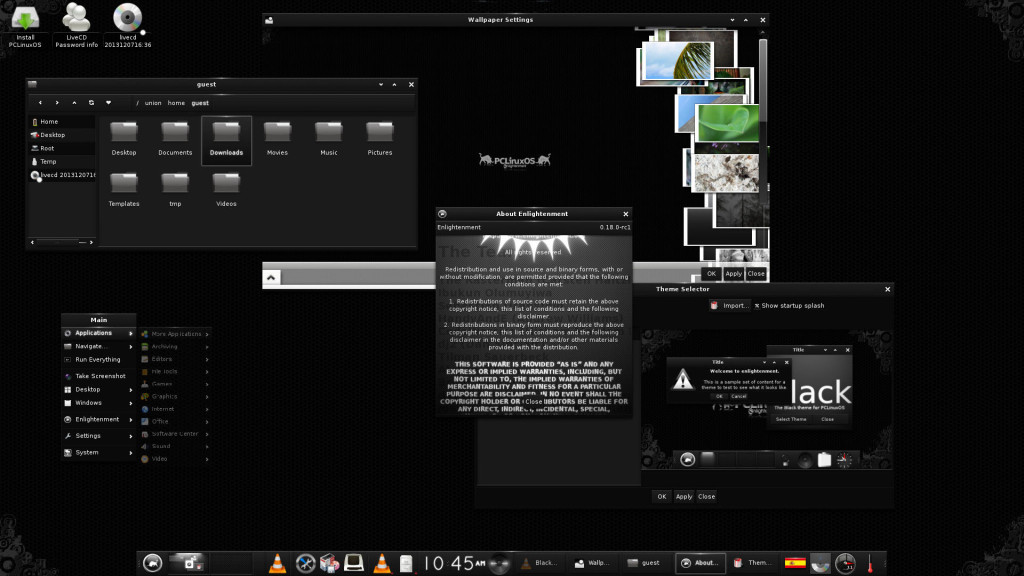Click the shelf clock showing 10:45
The height and width of the screenshot is (576, 1024).
click(x=455, y=563)
